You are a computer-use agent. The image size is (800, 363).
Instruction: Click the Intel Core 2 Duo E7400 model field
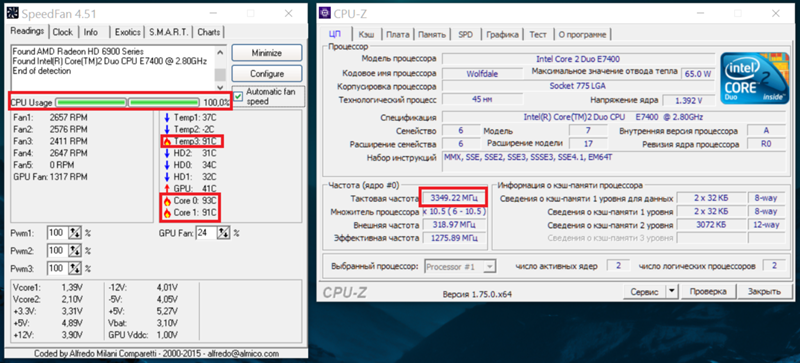(x=577, y=59)
